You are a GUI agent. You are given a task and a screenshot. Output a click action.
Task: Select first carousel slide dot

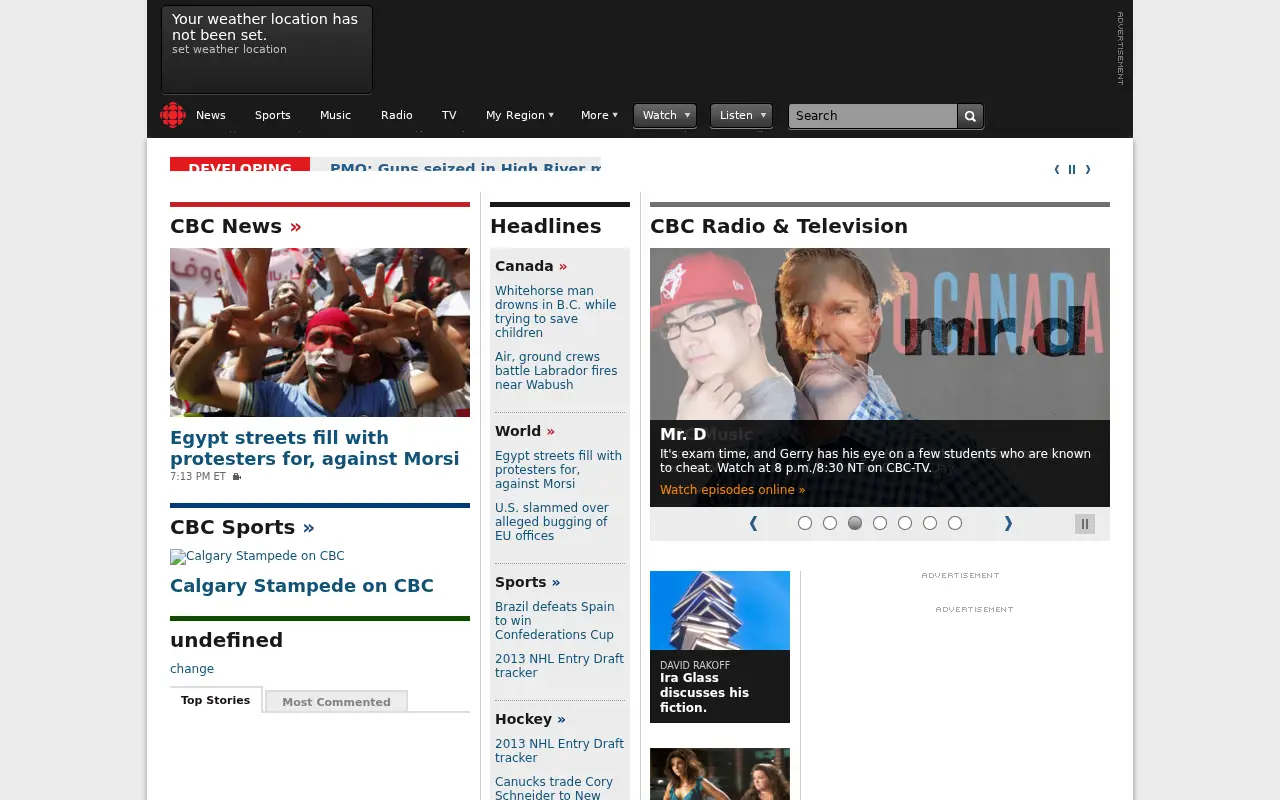tap(805, 523)
